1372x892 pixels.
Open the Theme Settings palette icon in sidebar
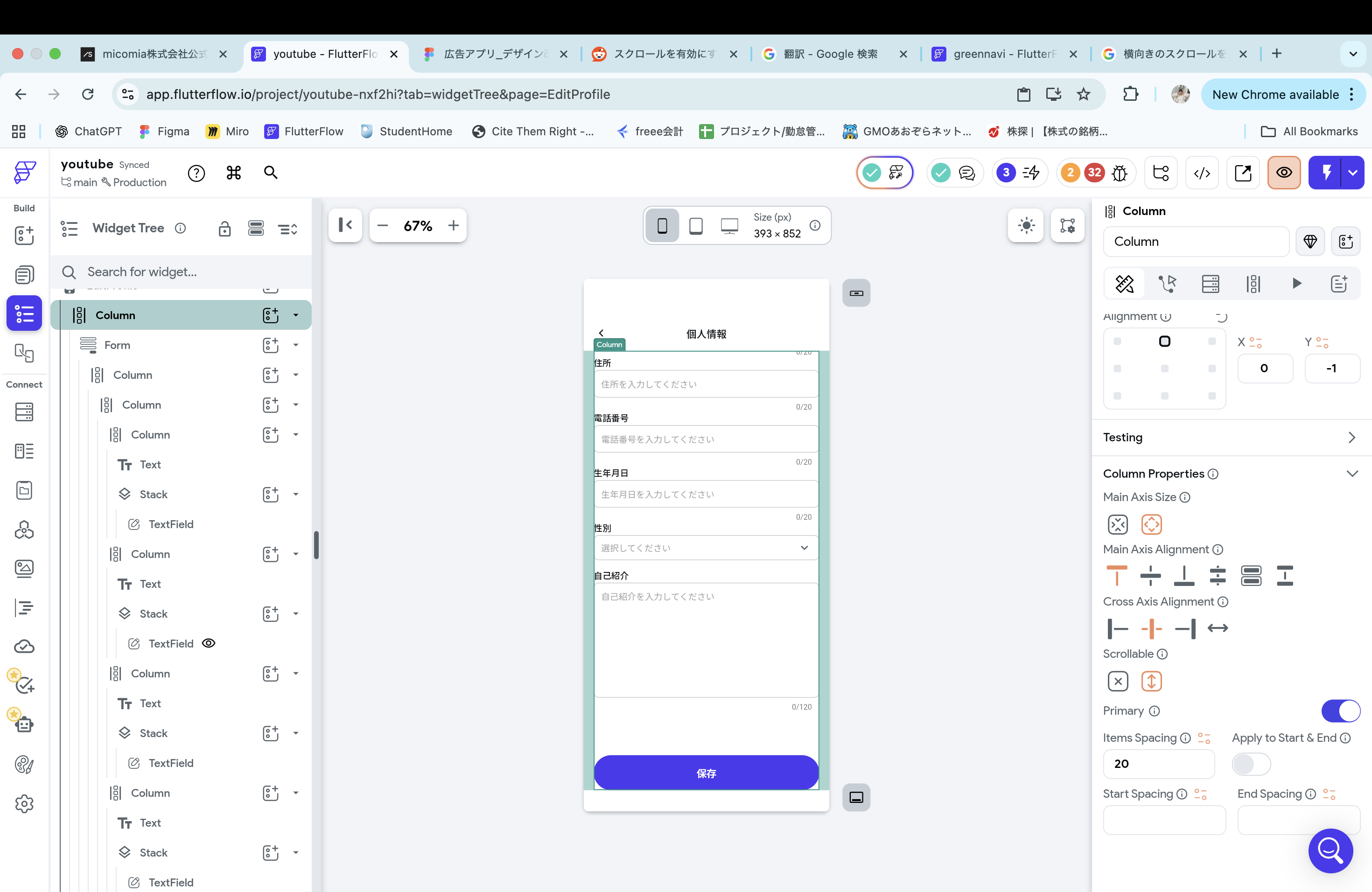tap(24, 765)
